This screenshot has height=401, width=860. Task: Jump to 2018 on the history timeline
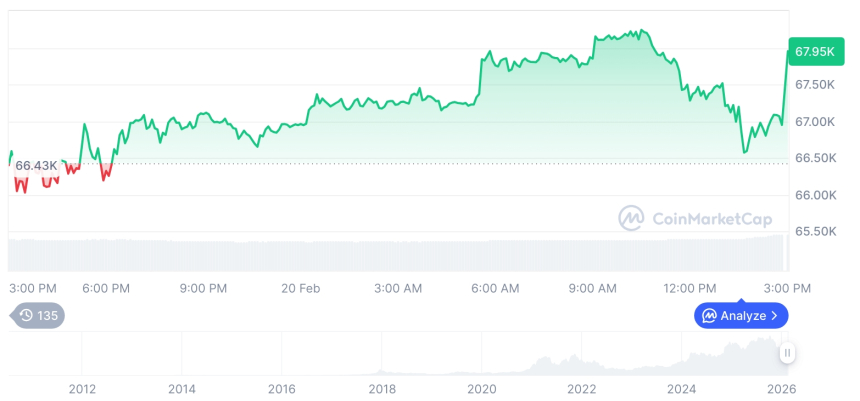pyautogui.click(x=382, y=389)
